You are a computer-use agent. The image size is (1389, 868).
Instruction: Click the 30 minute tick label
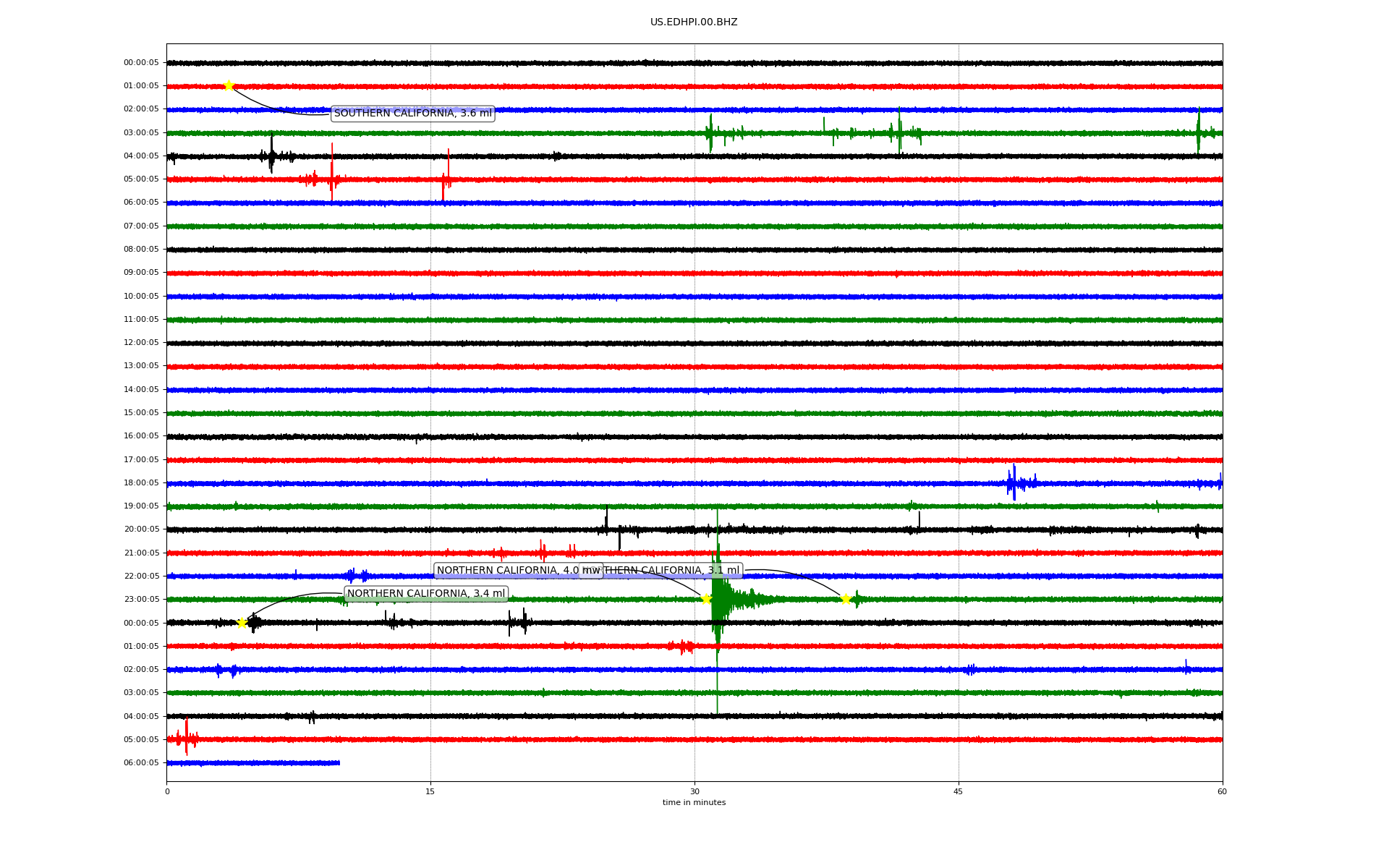click(x=694, y=791)
